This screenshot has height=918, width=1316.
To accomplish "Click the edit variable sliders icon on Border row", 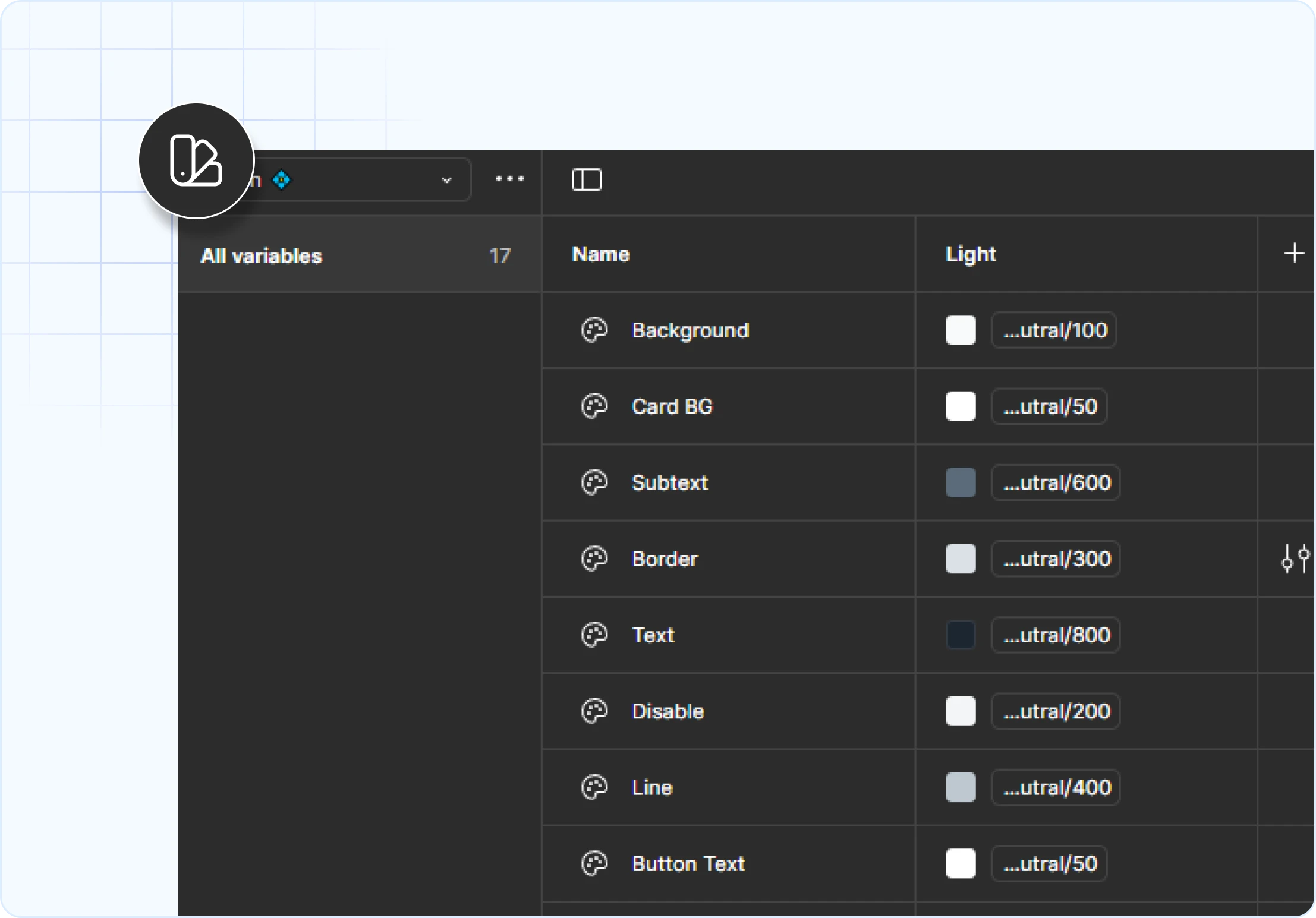I will (1295, 559).
